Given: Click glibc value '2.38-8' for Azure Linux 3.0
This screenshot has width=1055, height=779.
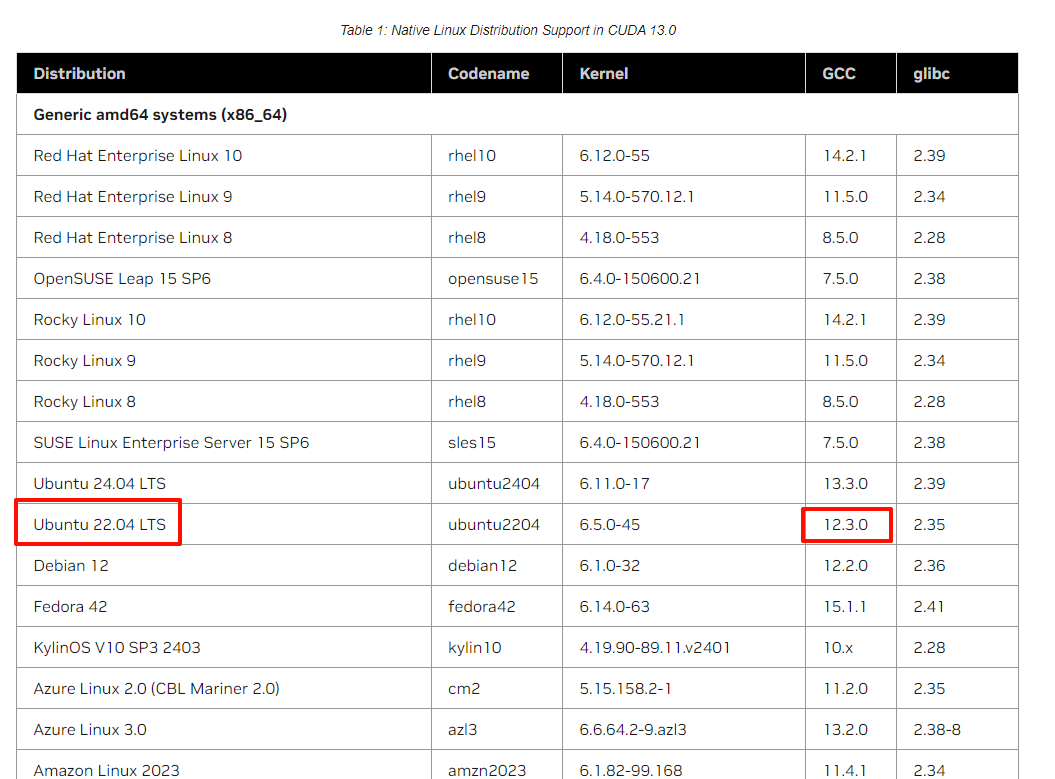Looking at the screenshot, I should [x=937, y=730].
